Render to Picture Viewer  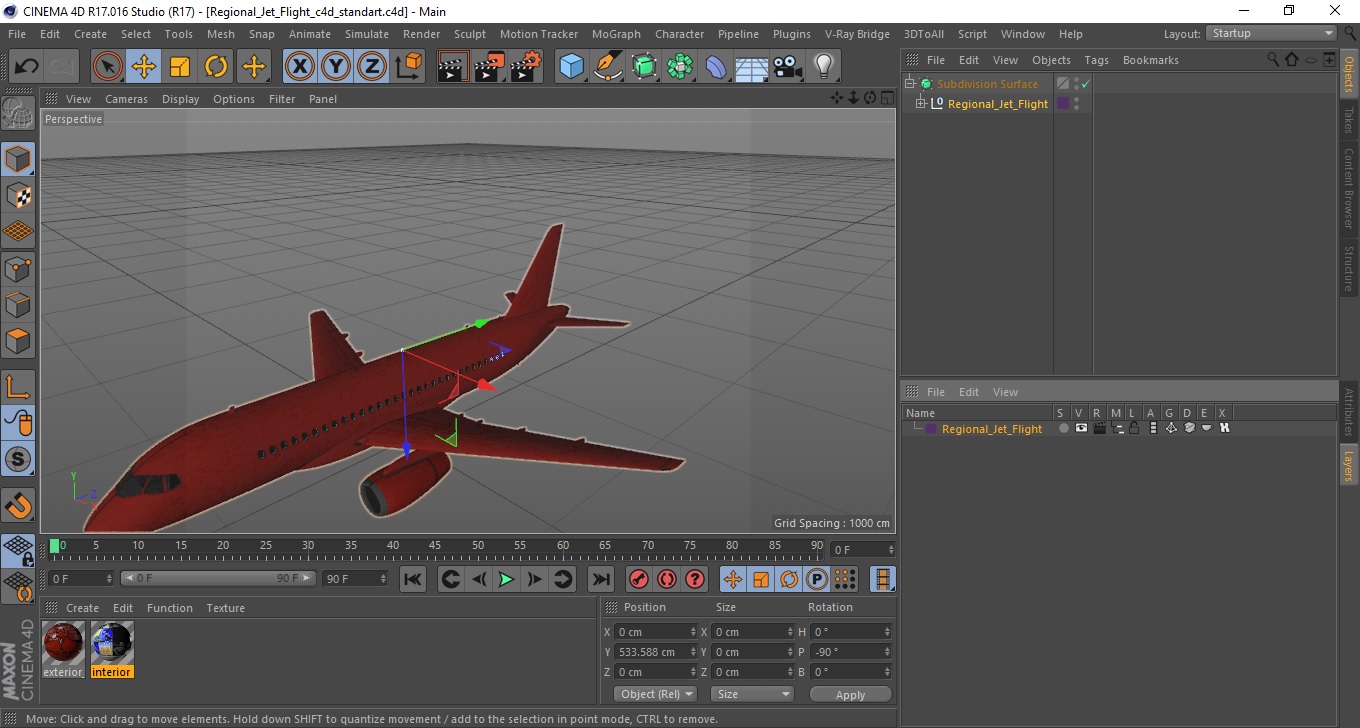click(489, 67)
